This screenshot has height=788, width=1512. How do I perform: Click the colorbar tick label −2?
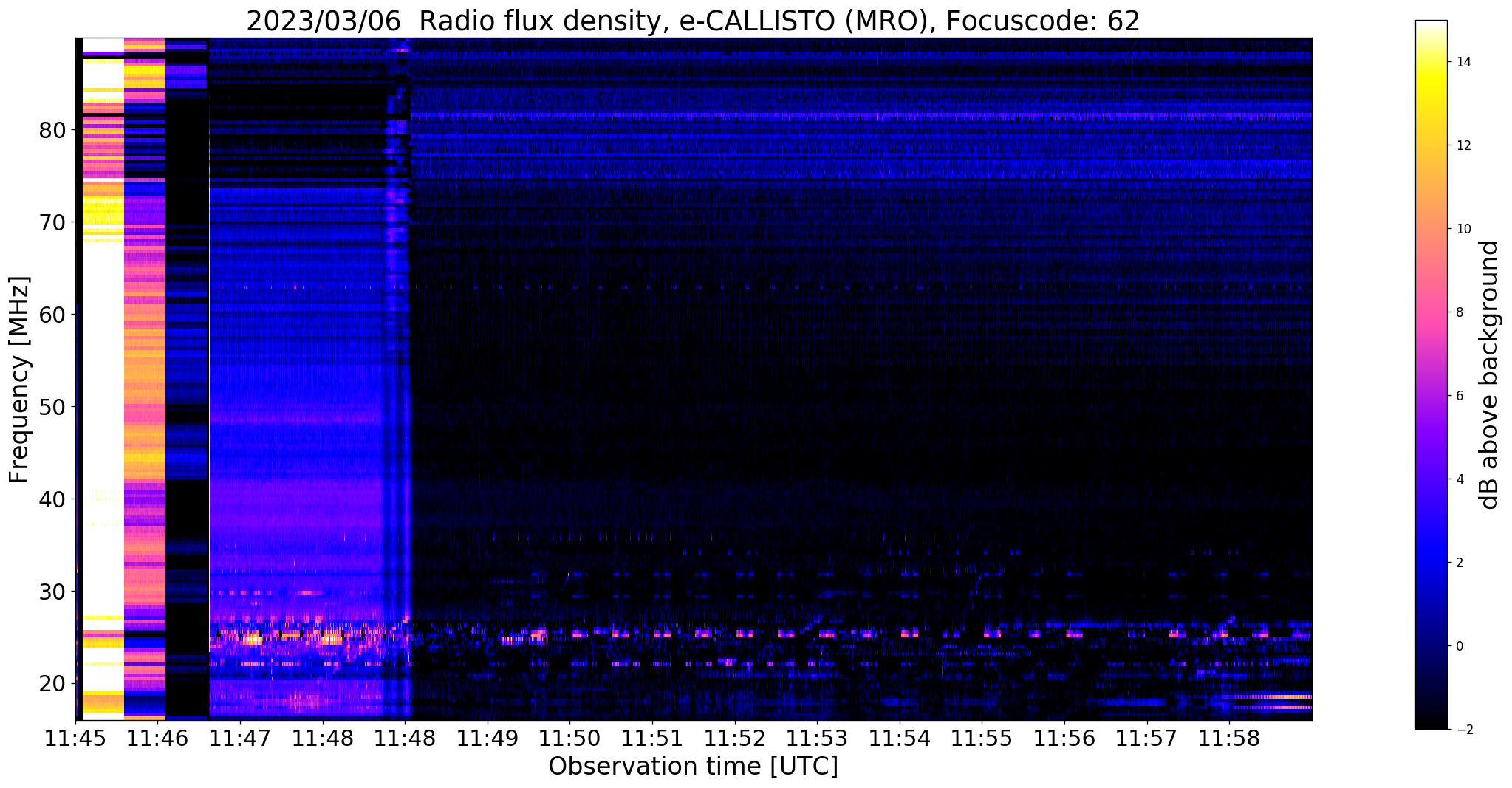(1463, 730)
